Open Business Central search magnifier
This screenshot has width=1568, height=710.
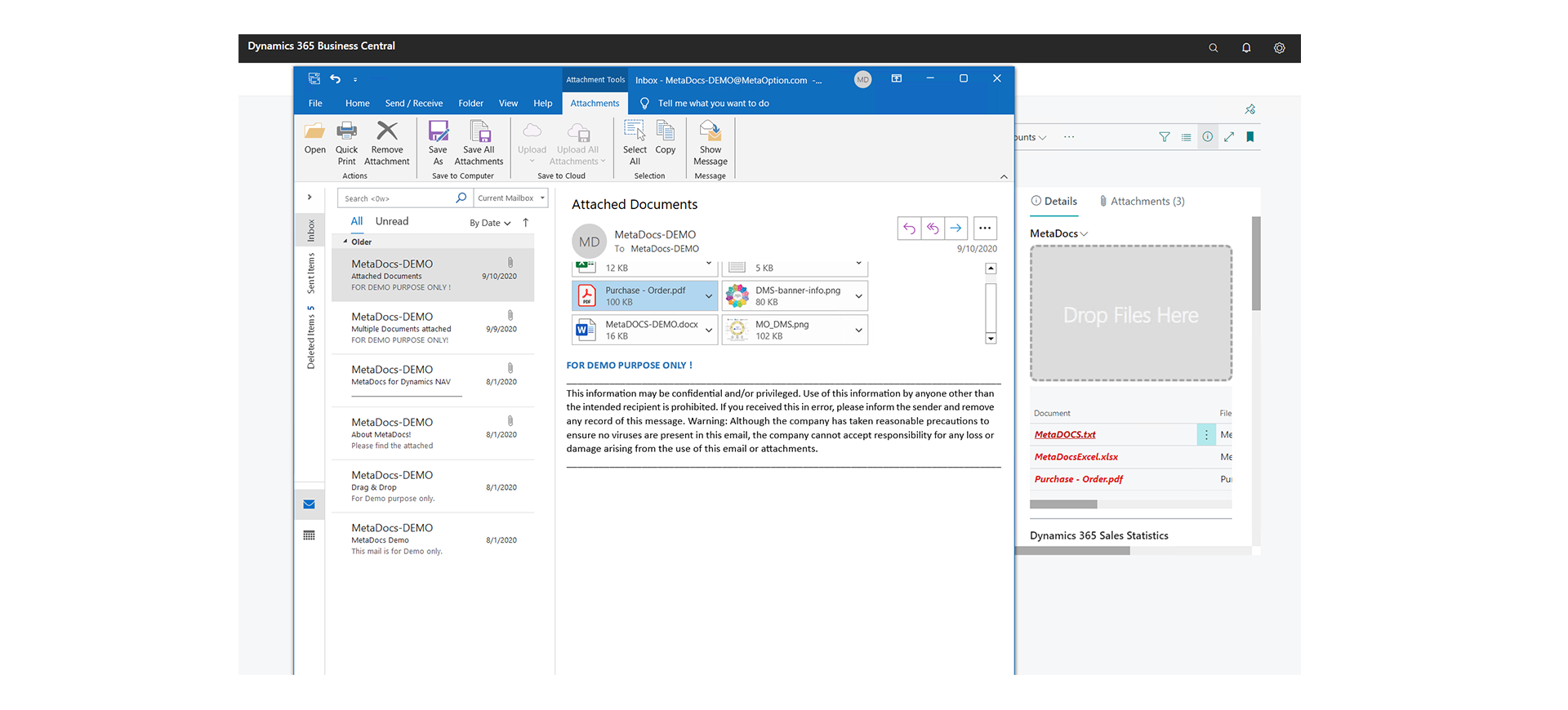tap(1214, 48)
